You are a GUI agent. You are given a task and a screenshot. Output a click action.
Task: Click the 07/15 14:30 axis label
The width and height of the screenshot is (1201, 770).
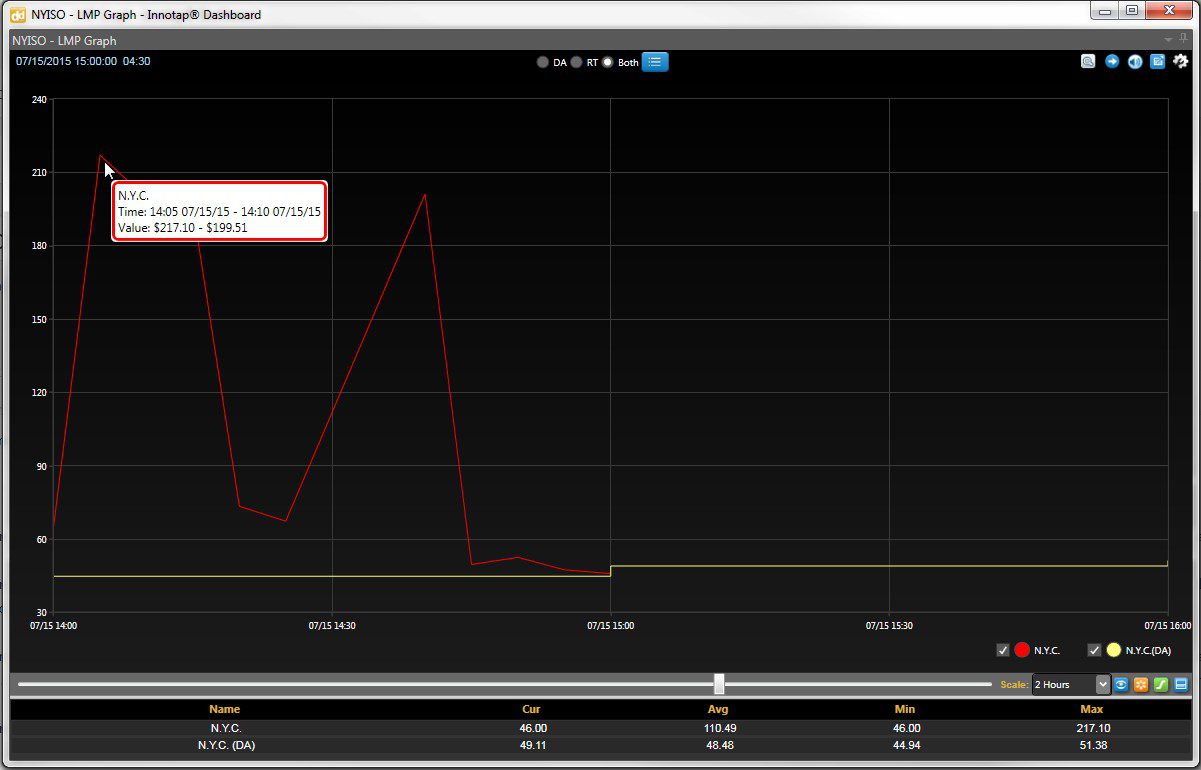pos(332,625)
